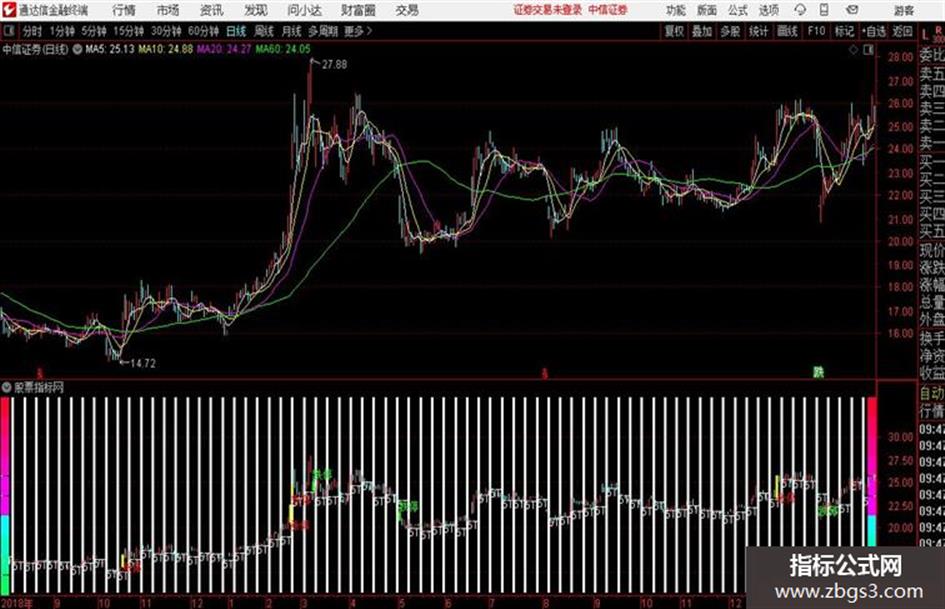Click the 标记 mark button

tap(844, 31)
